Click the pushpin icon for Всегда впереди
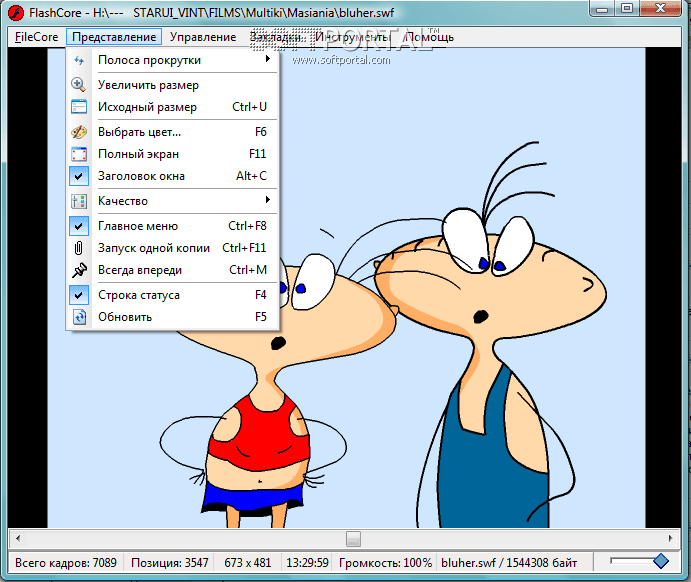Screen dimensions: 691x582 [x=78, y=270]
